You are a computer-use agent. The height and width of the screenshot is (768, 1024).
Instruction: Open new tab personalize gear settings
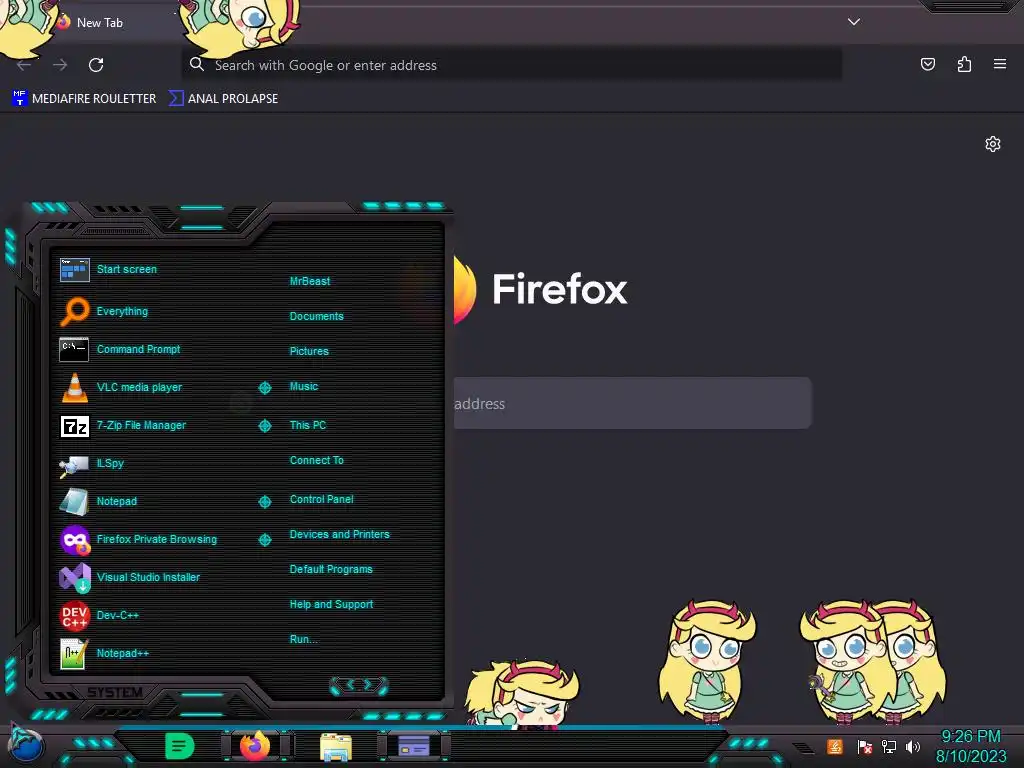(993, 144)
